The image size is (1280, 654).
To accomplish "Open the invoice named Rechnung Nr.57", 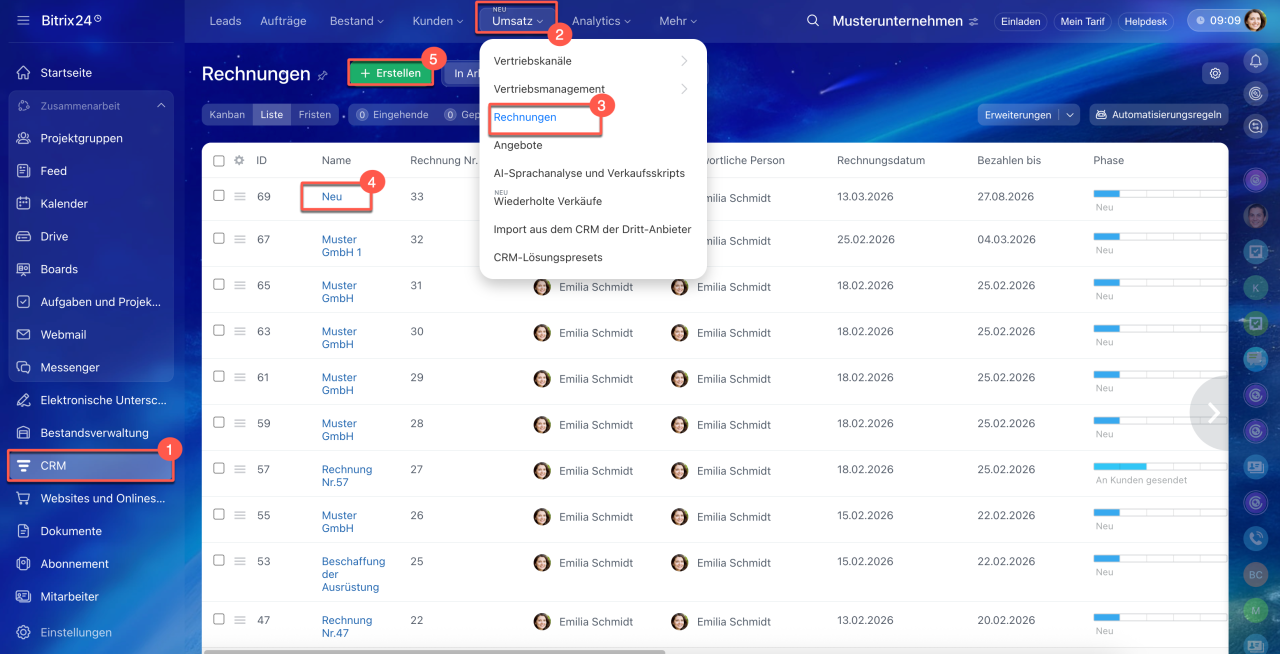I will coord(346,476).
